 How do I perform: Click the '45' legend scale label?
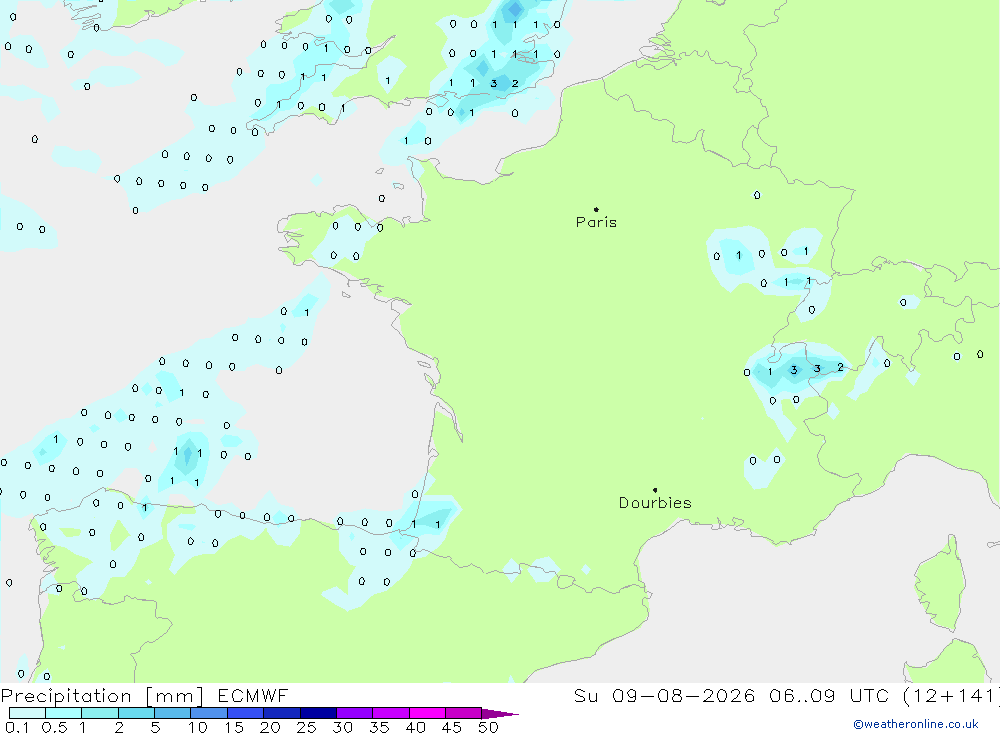click(452, 727)
